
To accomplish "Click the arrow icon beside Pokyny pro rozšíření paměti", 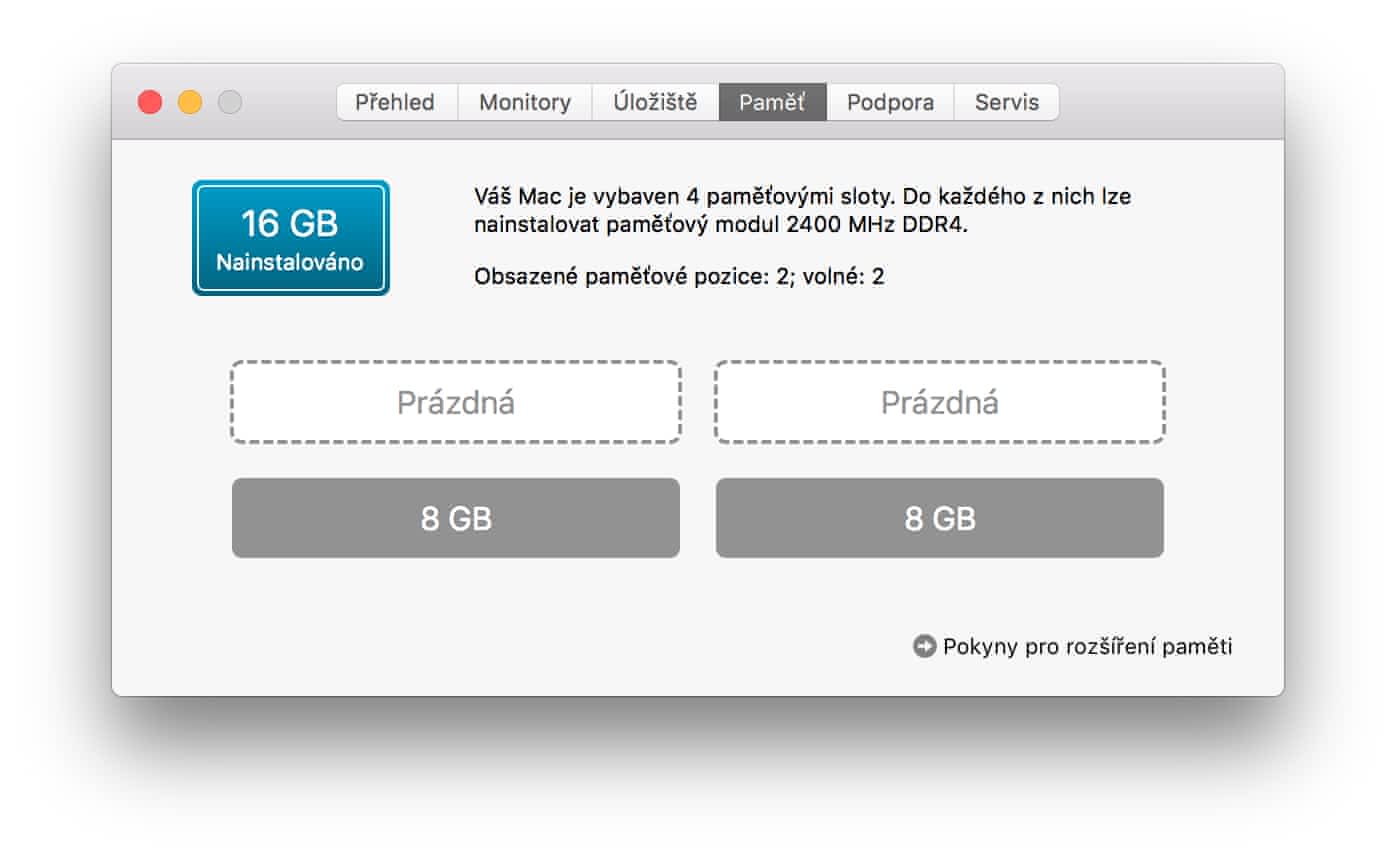I will click(x=924, y=646).
